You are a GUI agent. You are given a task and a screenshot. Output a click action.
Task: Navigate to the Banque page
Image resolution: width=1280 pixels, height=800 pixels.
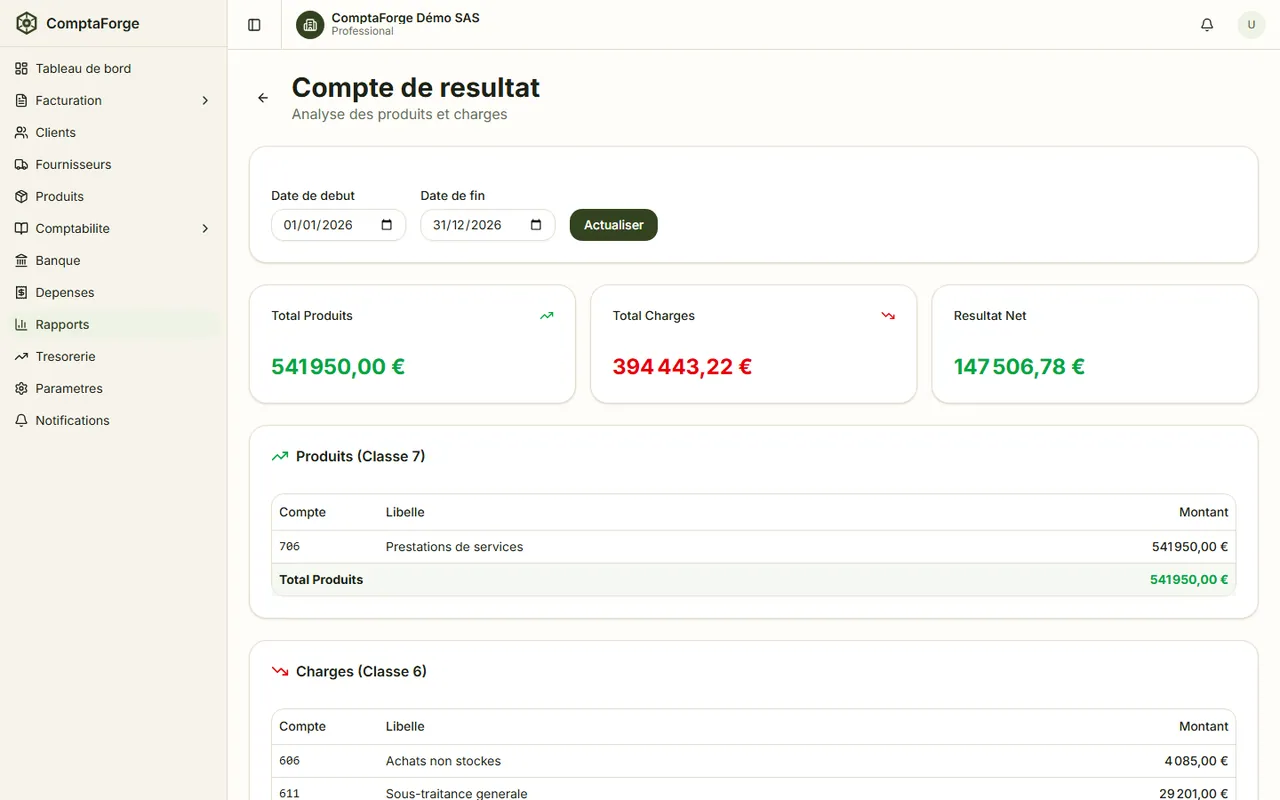coord(113,261)
